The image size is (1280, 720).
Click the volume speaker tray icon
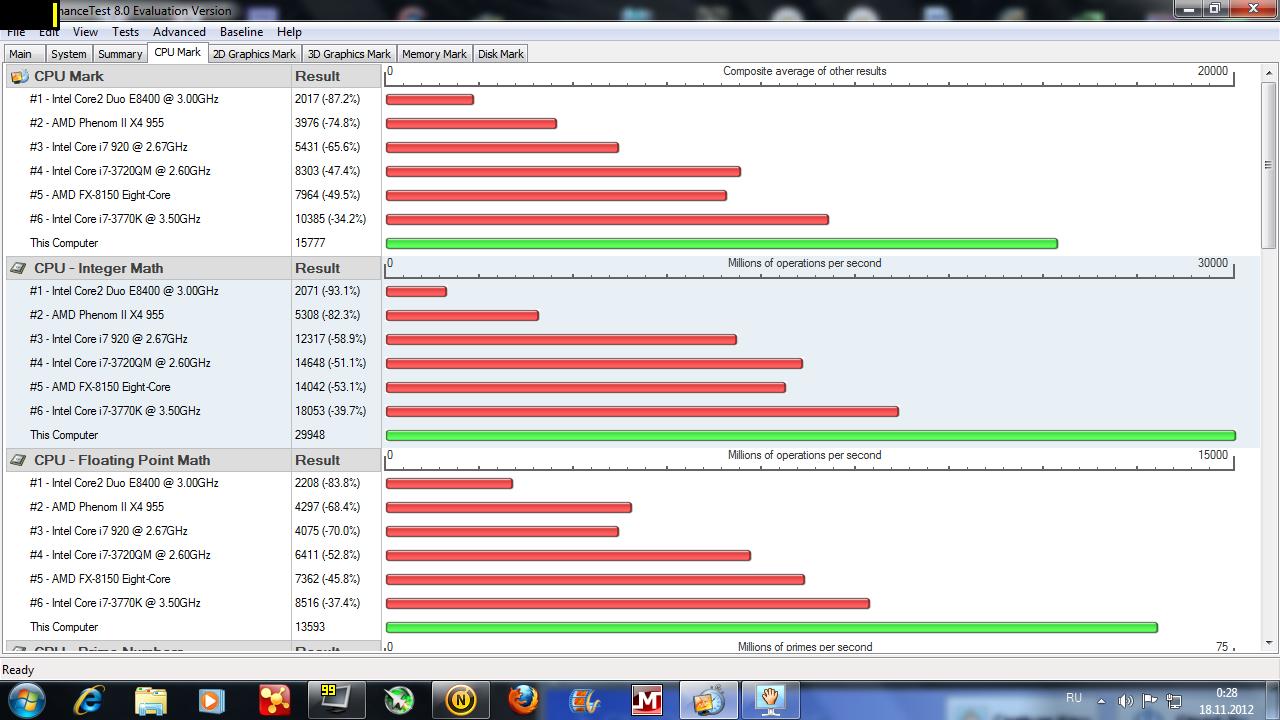coord(1125,701)
